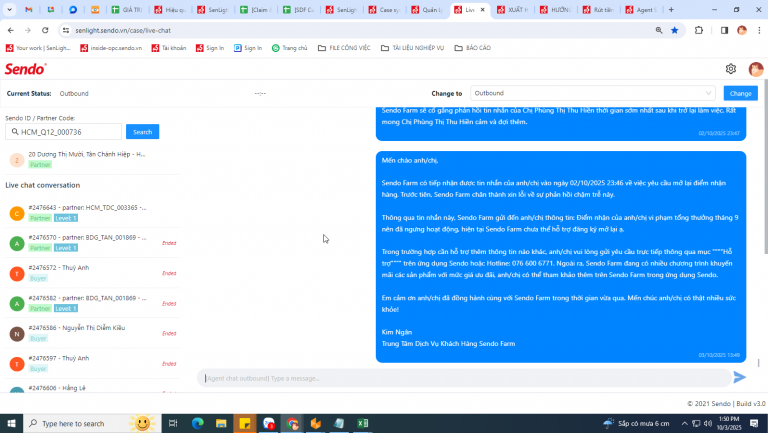
Task: Reload the current page
Action: pos(45,30)
